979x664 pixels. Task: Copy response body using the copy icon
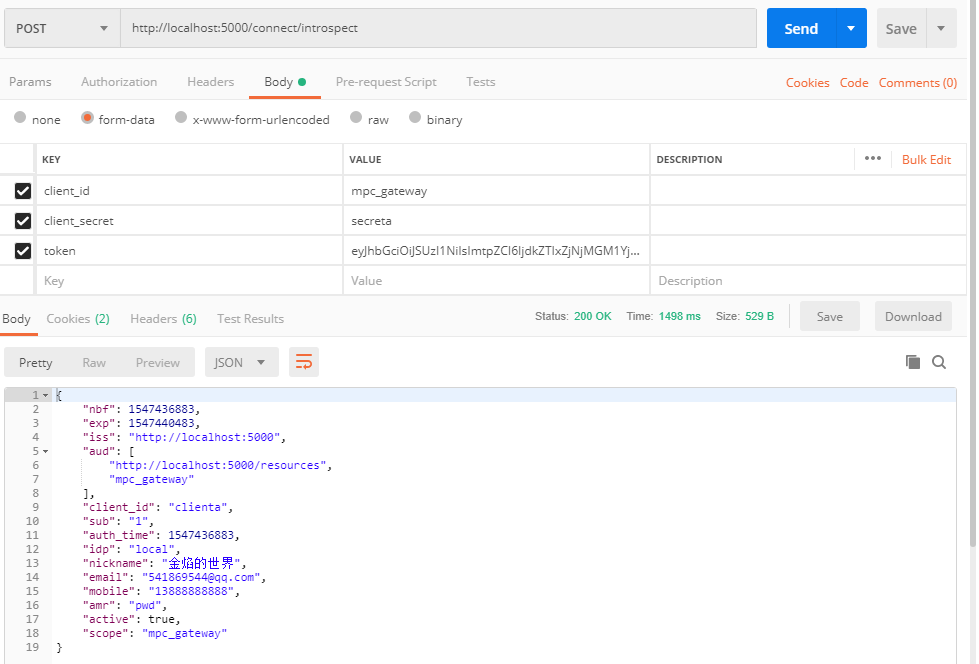(x=912, y=362)
